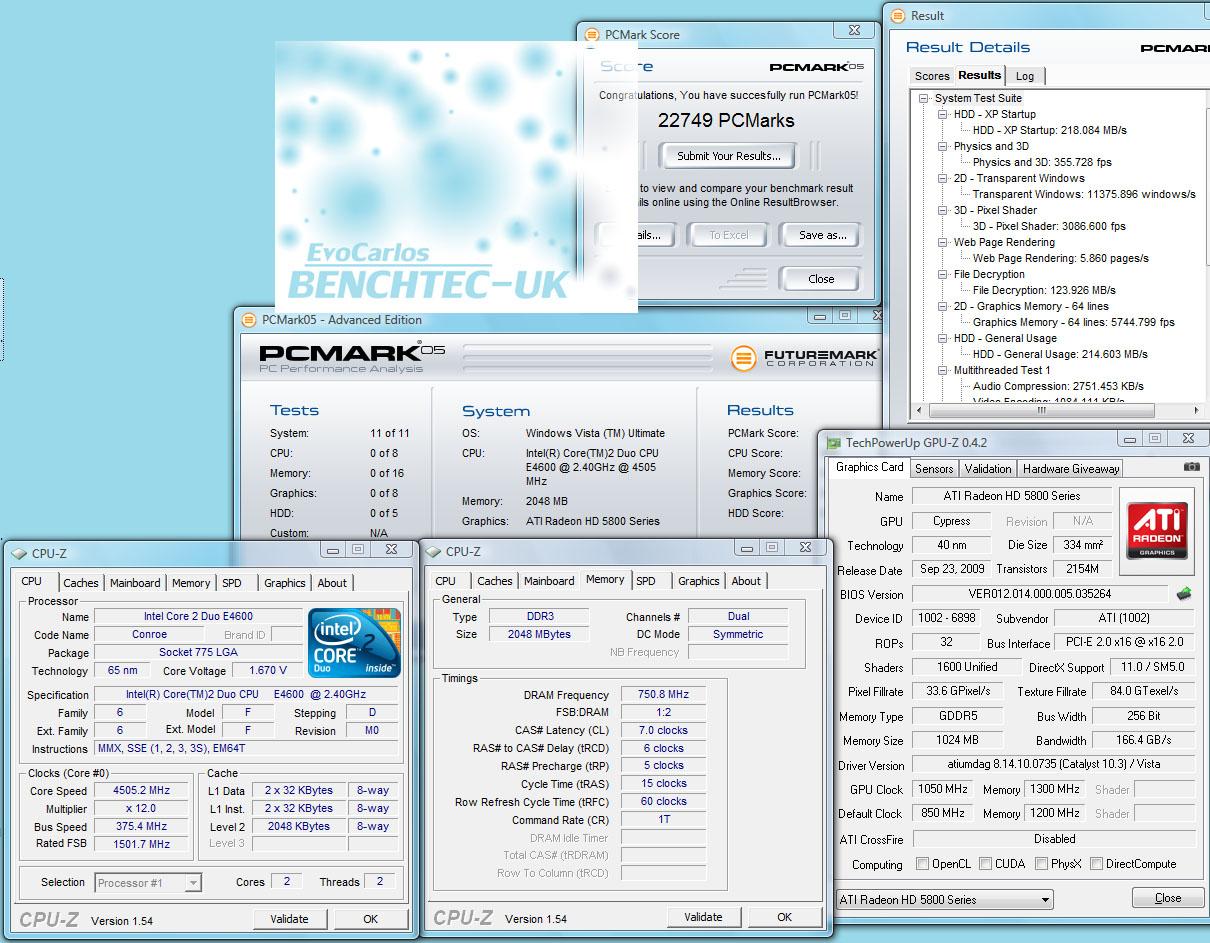Click the DRAM Frequency value 750.8 MHz
Screen dimensions: 1210x943
tap(664, 695)
